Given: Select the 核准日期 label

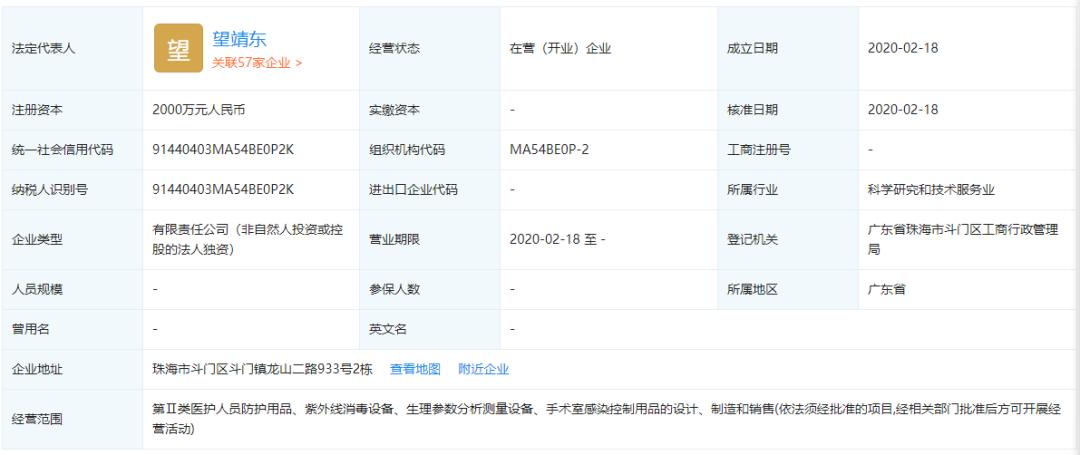Looking at the screenshot, I should click(752, 109).
